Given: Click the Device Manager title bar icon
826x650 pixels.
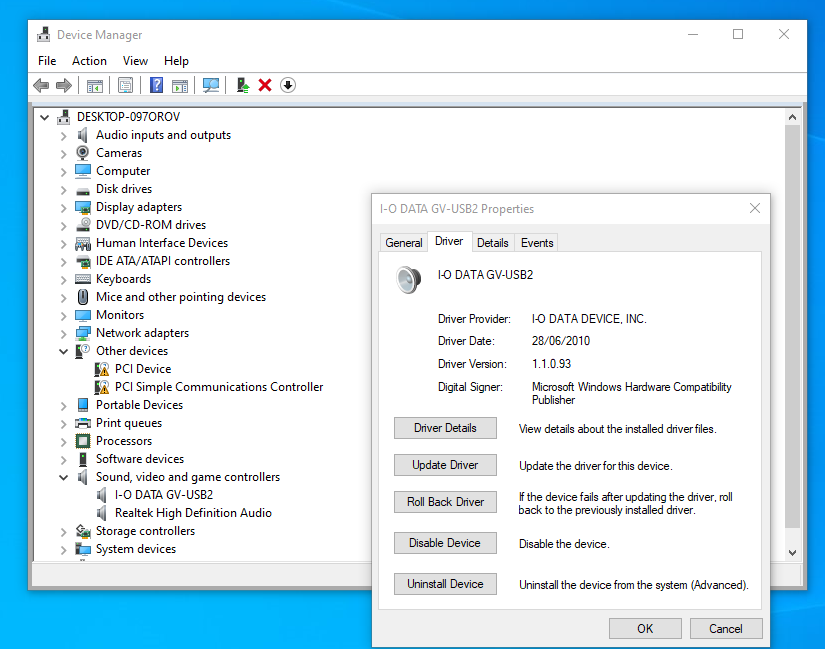Looking at the screenshot, I should (44, 35).
